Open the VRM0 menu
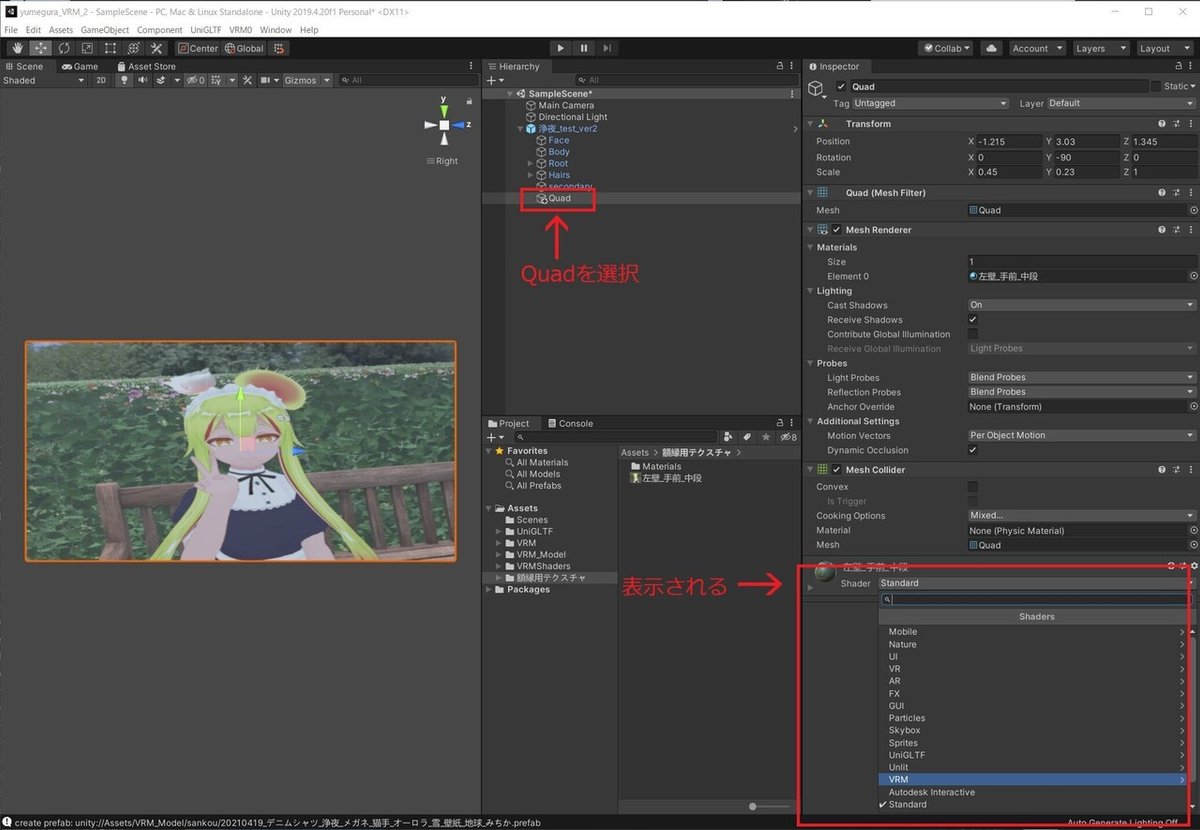 (x=241, y=30)
